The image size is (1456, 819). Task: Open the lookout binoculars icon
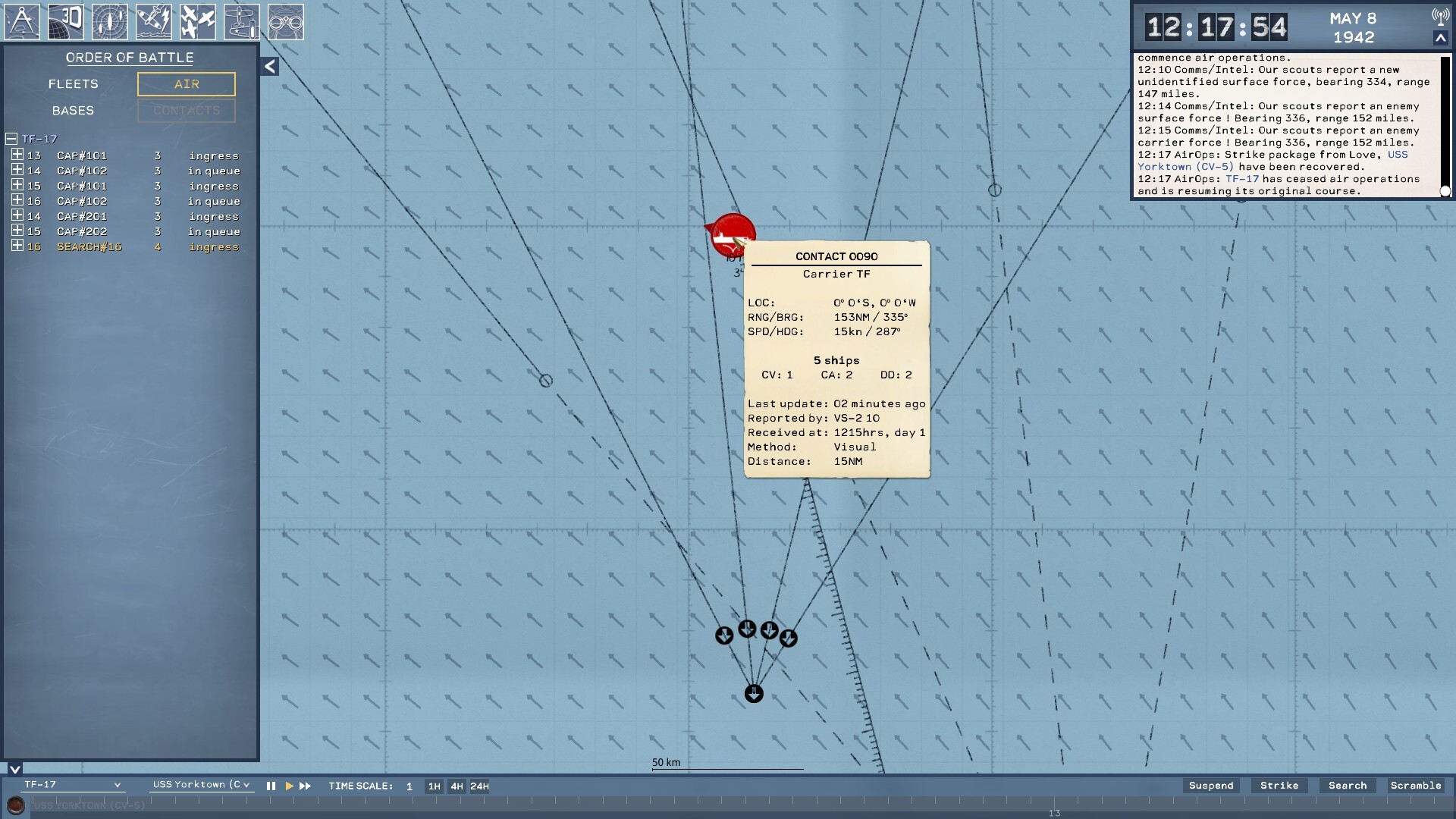pyautogui.click(x=286, y=21)
